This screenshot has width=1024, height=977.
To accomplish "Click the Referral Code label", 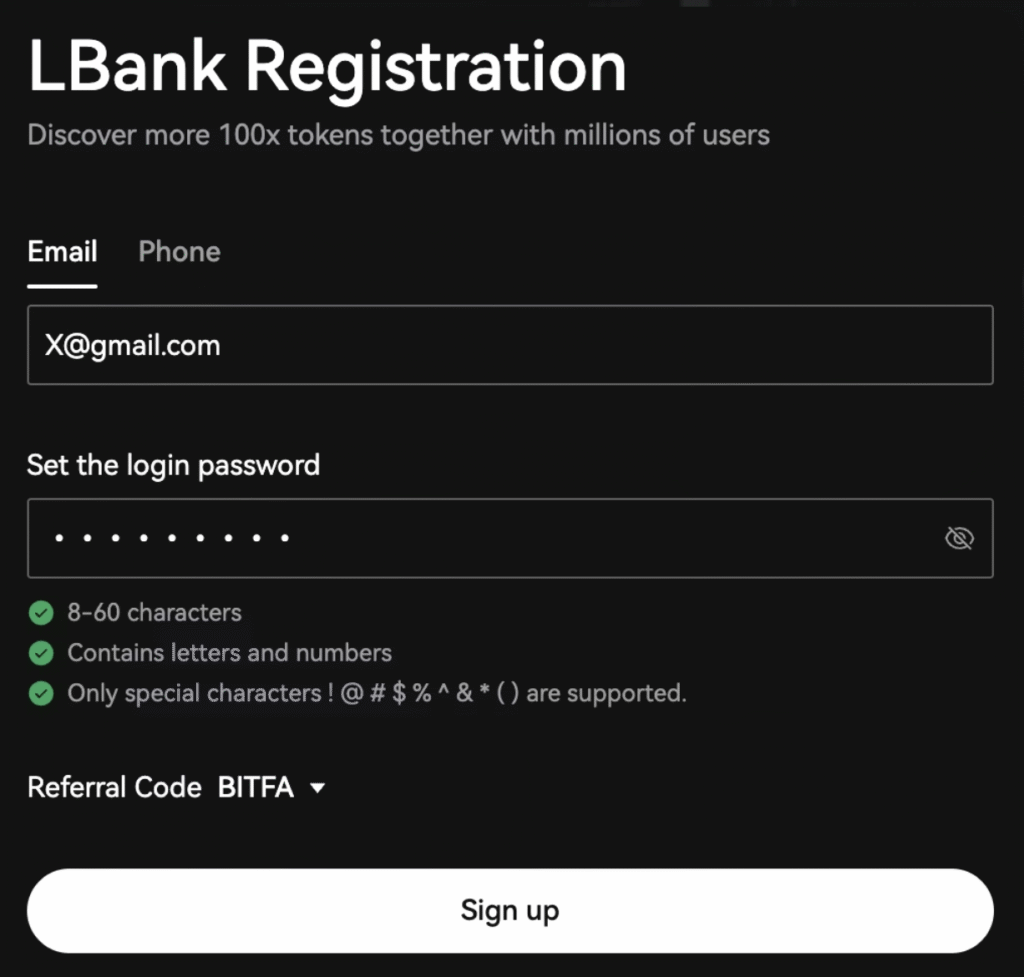I will click(x=114, y=788).
